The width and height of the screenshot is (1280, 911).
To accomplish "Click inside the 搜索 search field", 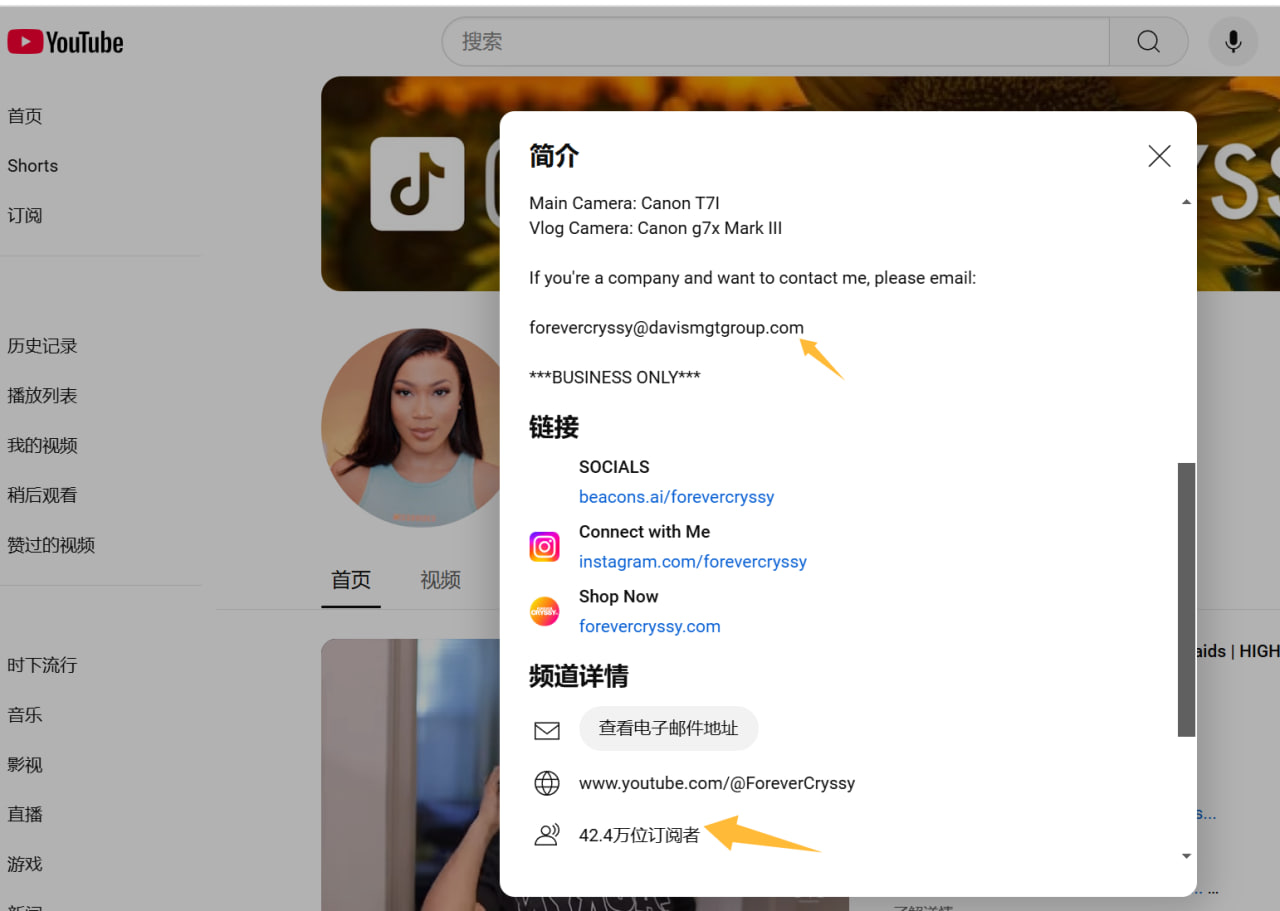I will [x=776, y=42].
